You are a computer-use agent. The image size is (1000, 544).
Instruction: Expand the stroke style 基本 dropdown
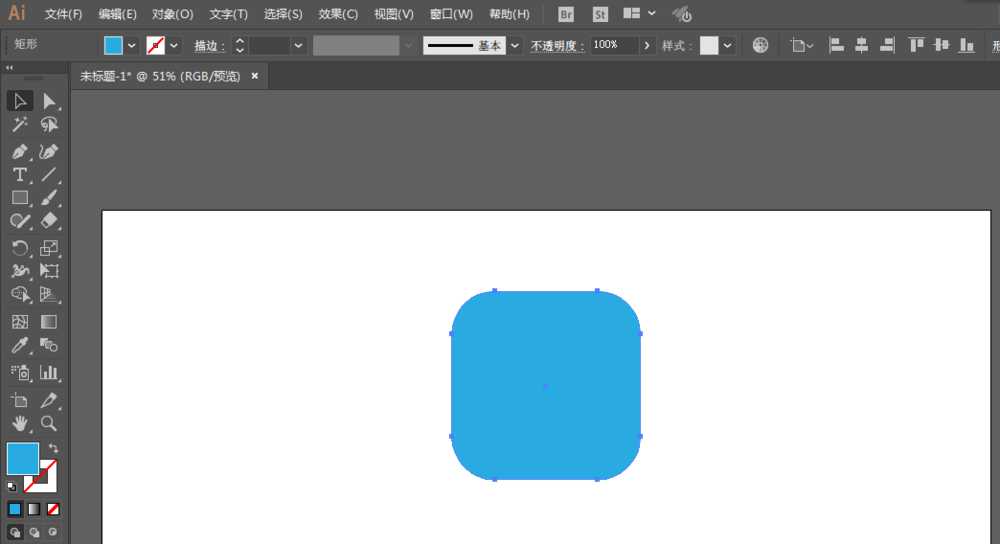coord(514,45)
